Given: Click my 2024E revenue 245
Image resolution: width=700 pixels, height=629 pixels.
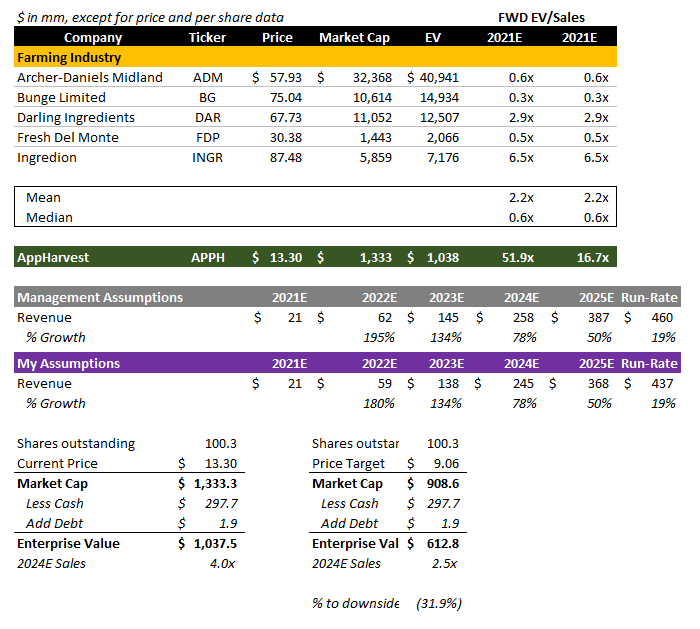Looking at the screenshot, I should [523, 384].
